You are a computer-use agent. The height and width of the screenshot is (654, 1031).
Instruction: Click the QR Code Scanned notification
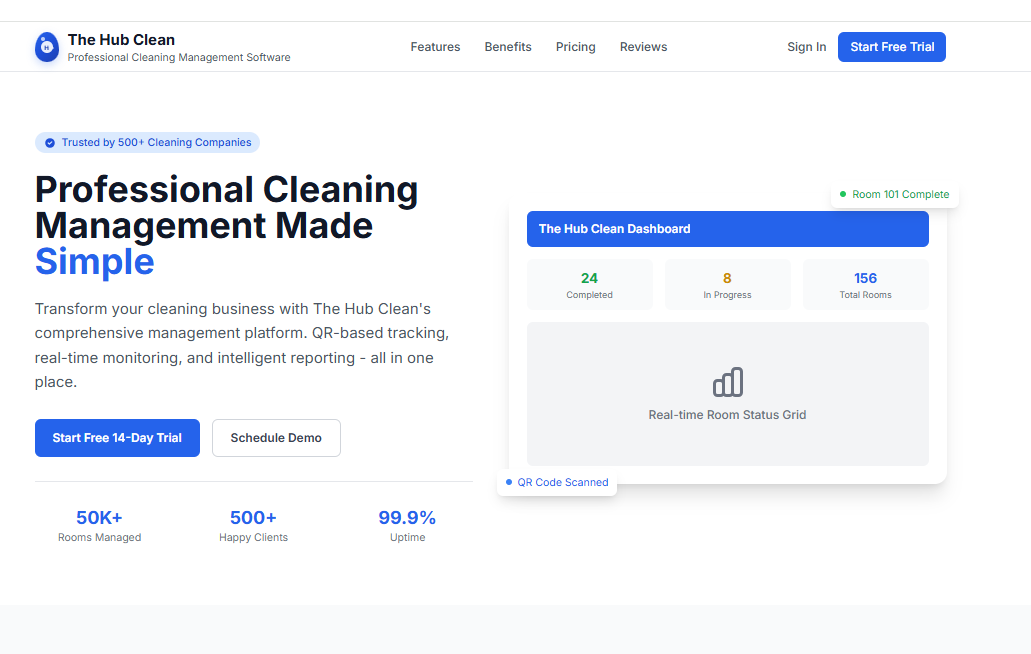(x=557, y=482)
